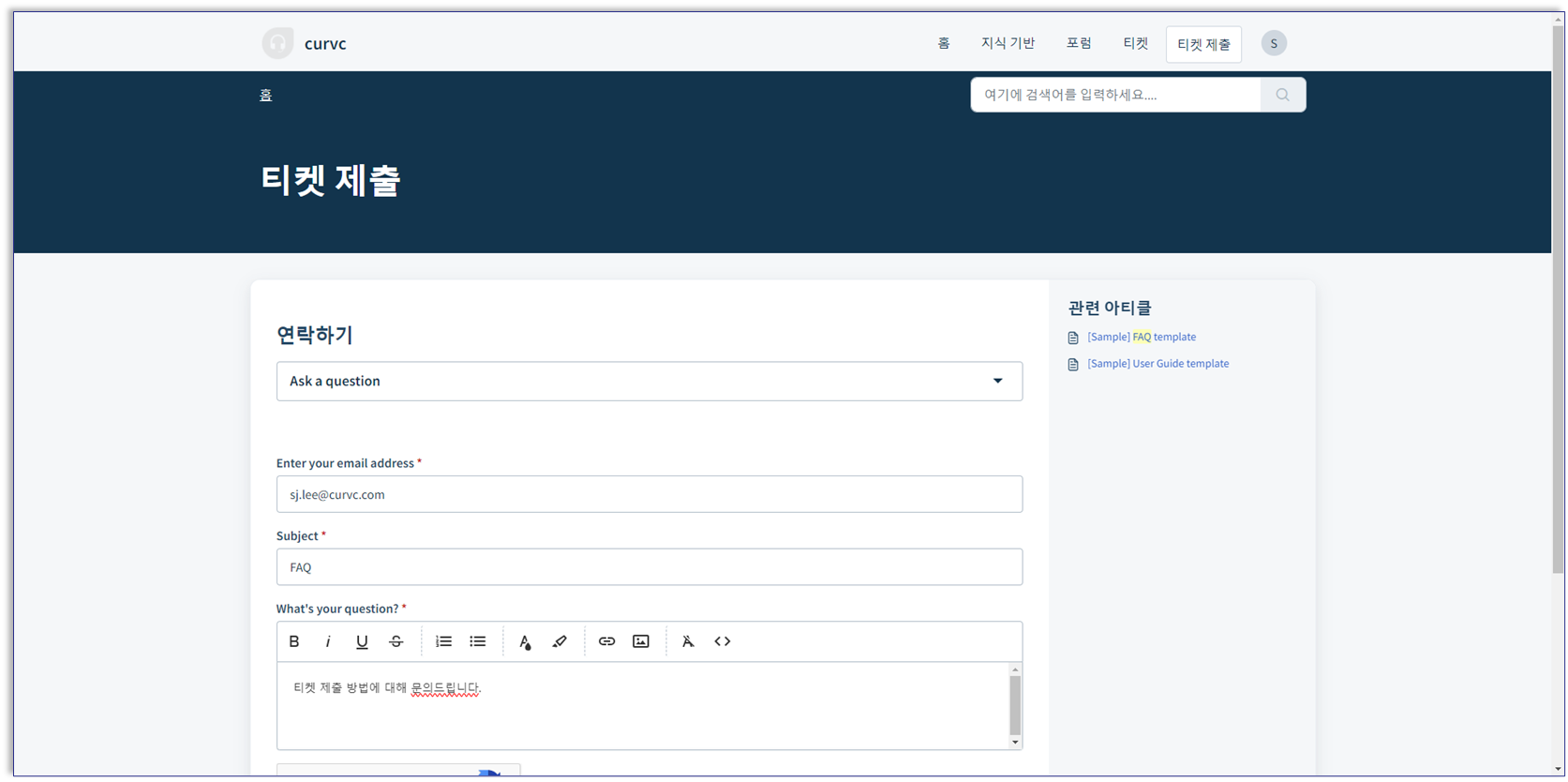Open [Sample] User Guide template article
The image size is (1568, 782).
tap(1157, 363)
